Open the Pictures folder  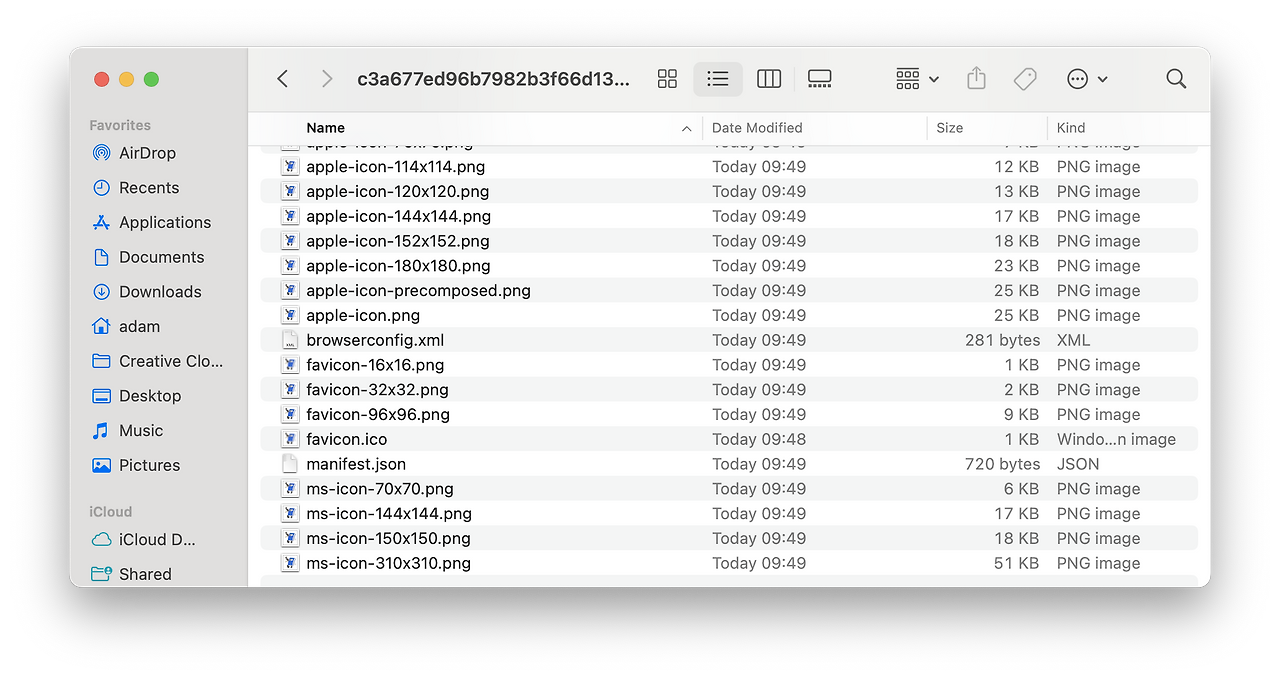pos(151,465)
